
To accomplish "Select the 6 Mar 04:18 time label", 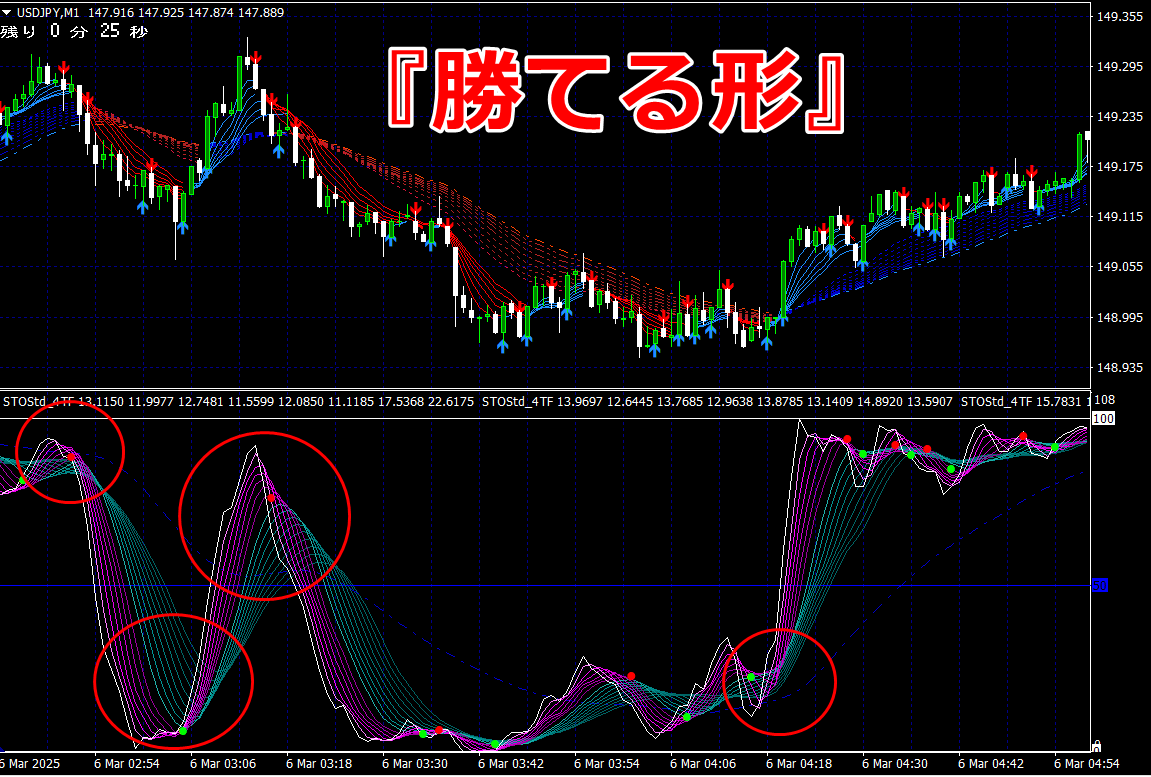I will tap(799, 764).
